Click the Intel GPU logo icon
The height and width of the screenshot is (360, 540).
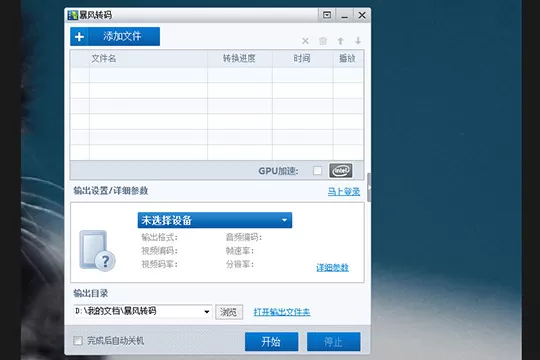click(x=341, y=171)
